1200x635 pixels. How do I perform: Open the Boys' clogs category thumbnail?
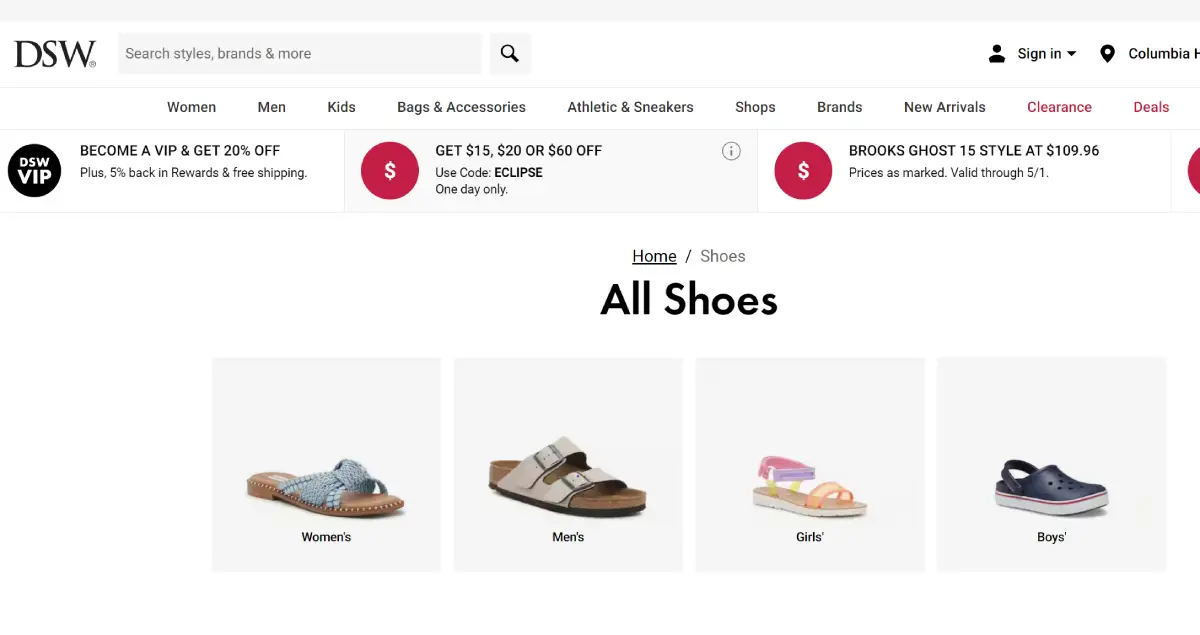pyautogui.click(x=1051, y=463)
